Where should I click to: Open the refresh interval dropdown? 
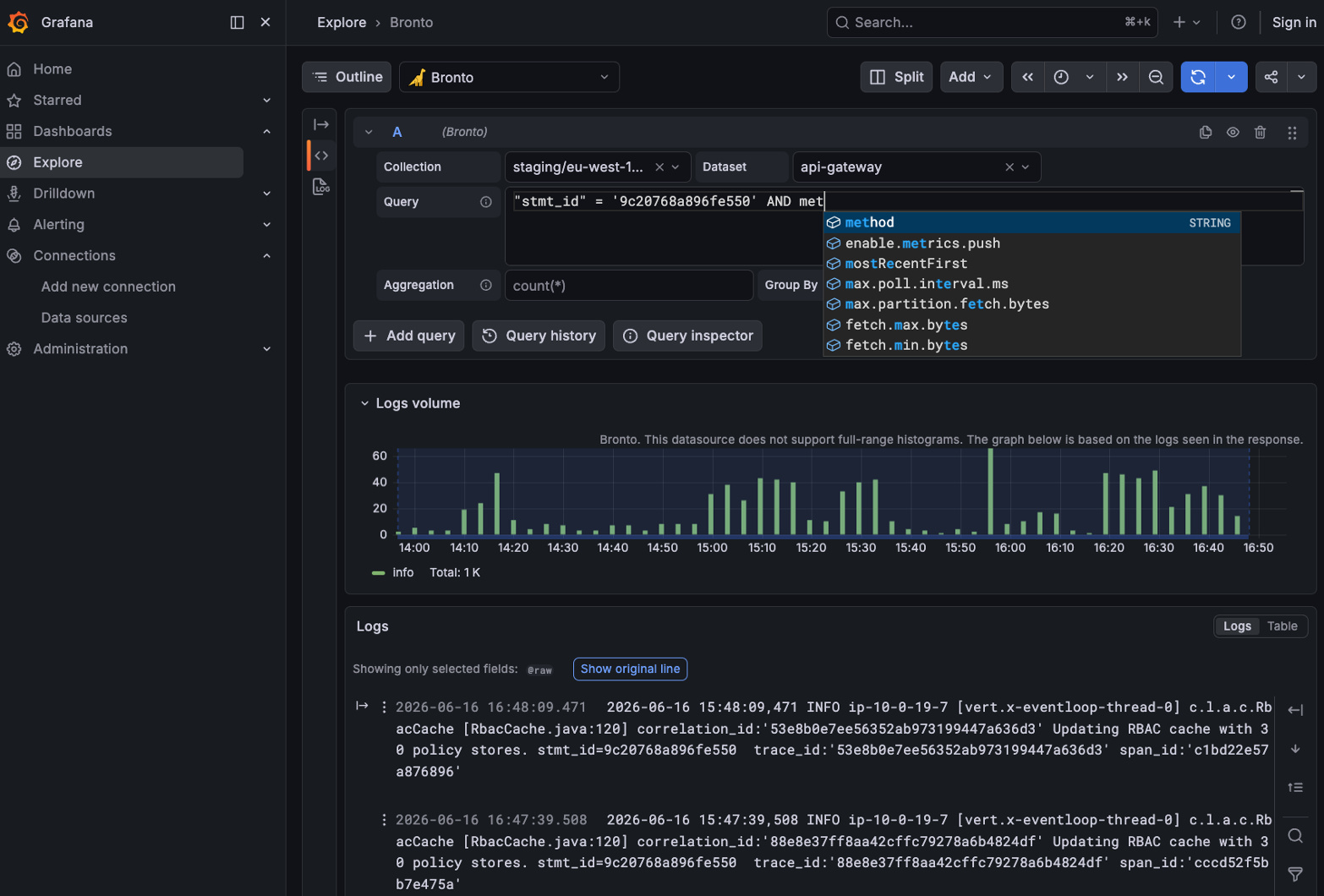click(x=1231, y=77)
